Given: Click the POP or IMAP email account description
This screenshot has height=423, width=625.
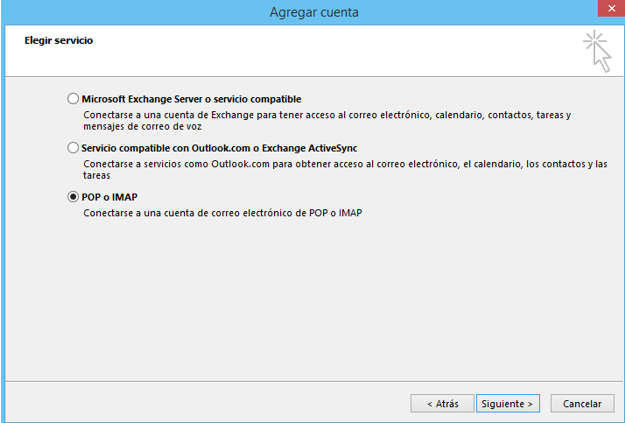Looking at the screenshot, I should tap(221, 213).
